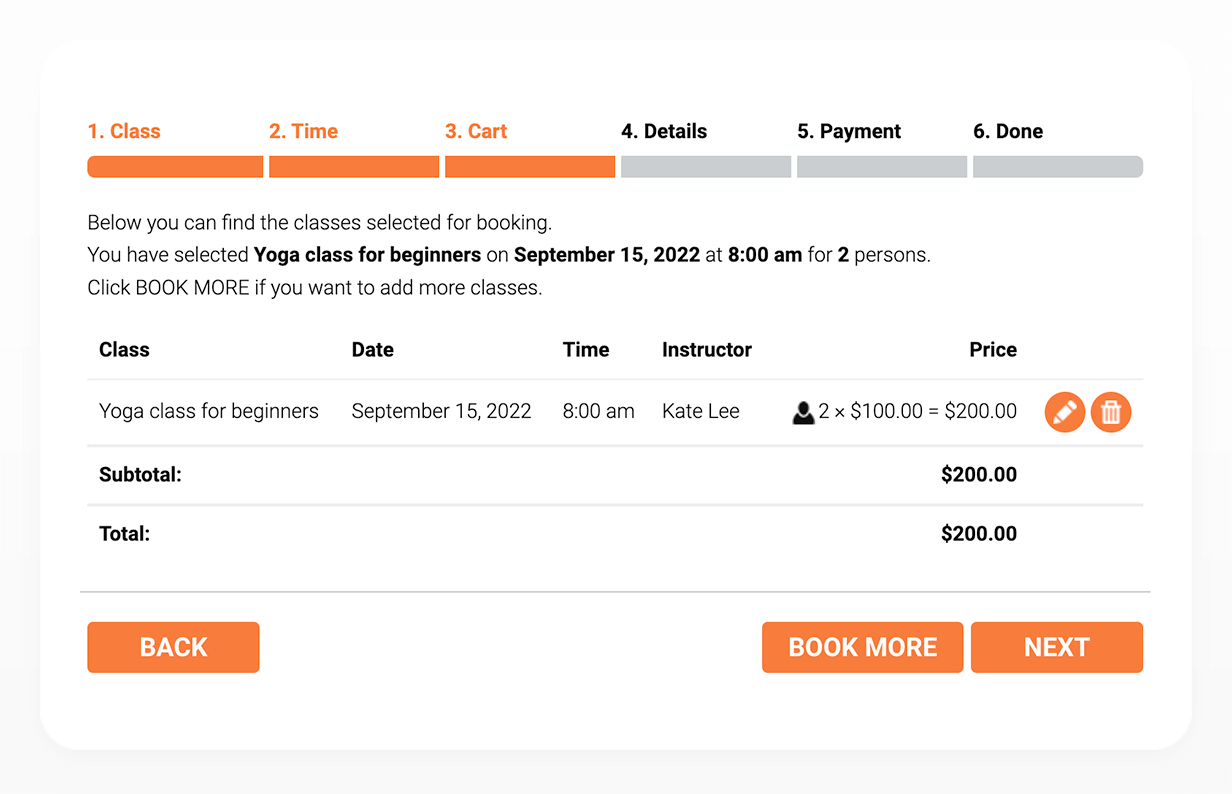Click the Instructor column header
Image resolution: width=1232 pixels, height=794 pixels.
(x=707, y=350)
